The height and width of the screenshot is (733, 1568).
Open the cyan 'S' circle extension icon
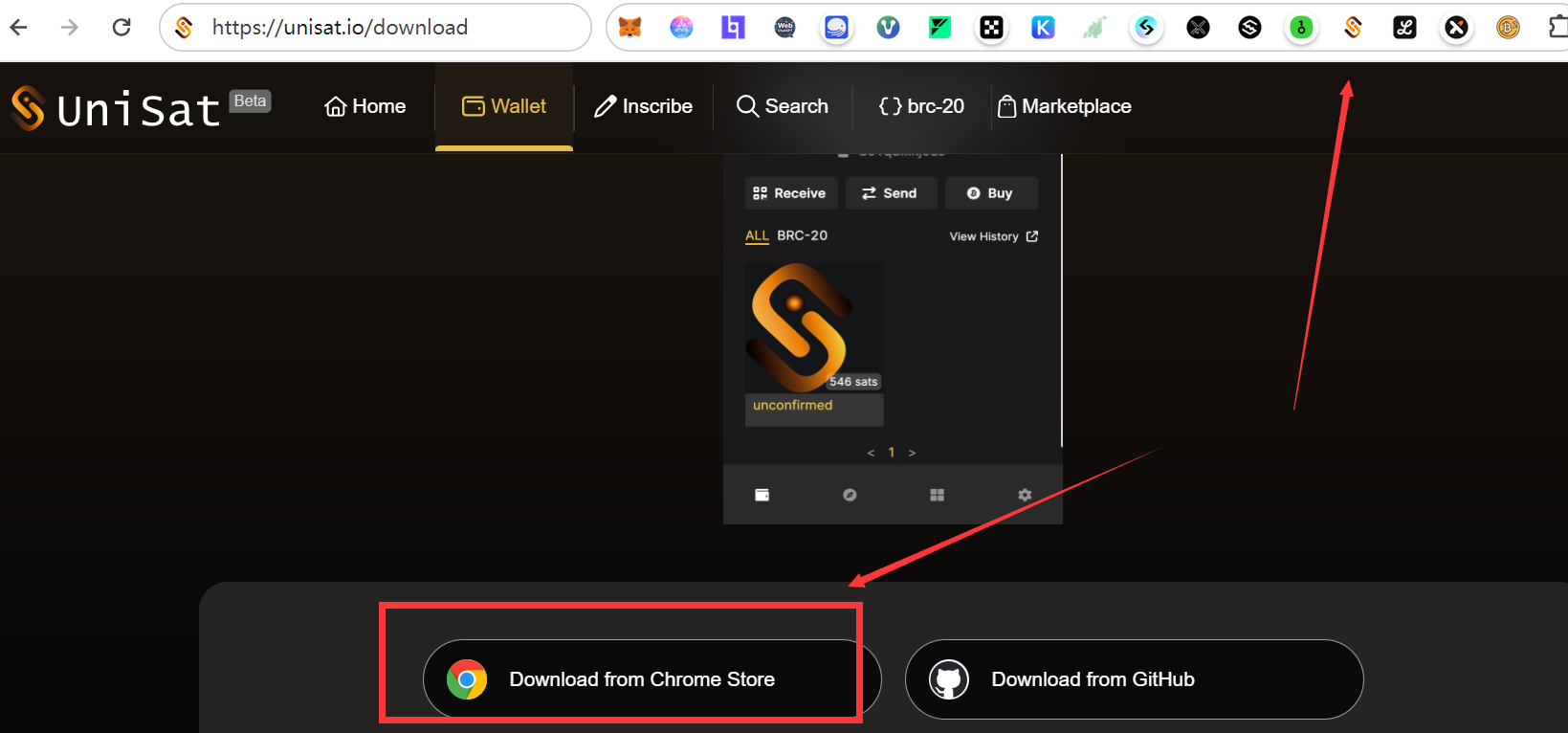pyautogui.click(x=1146, y=28)
